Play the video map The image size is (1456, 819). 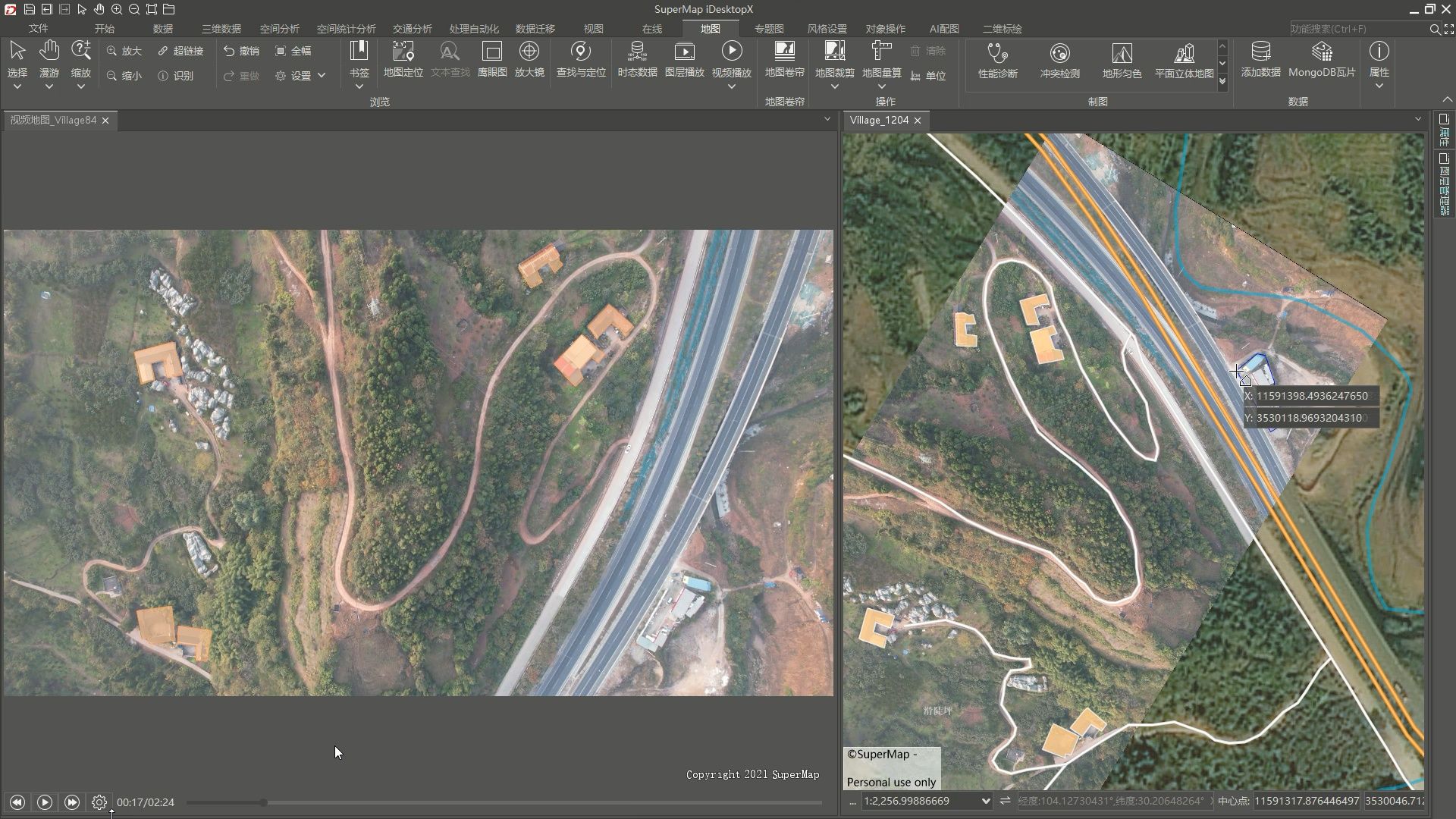(x=45, y=802)
